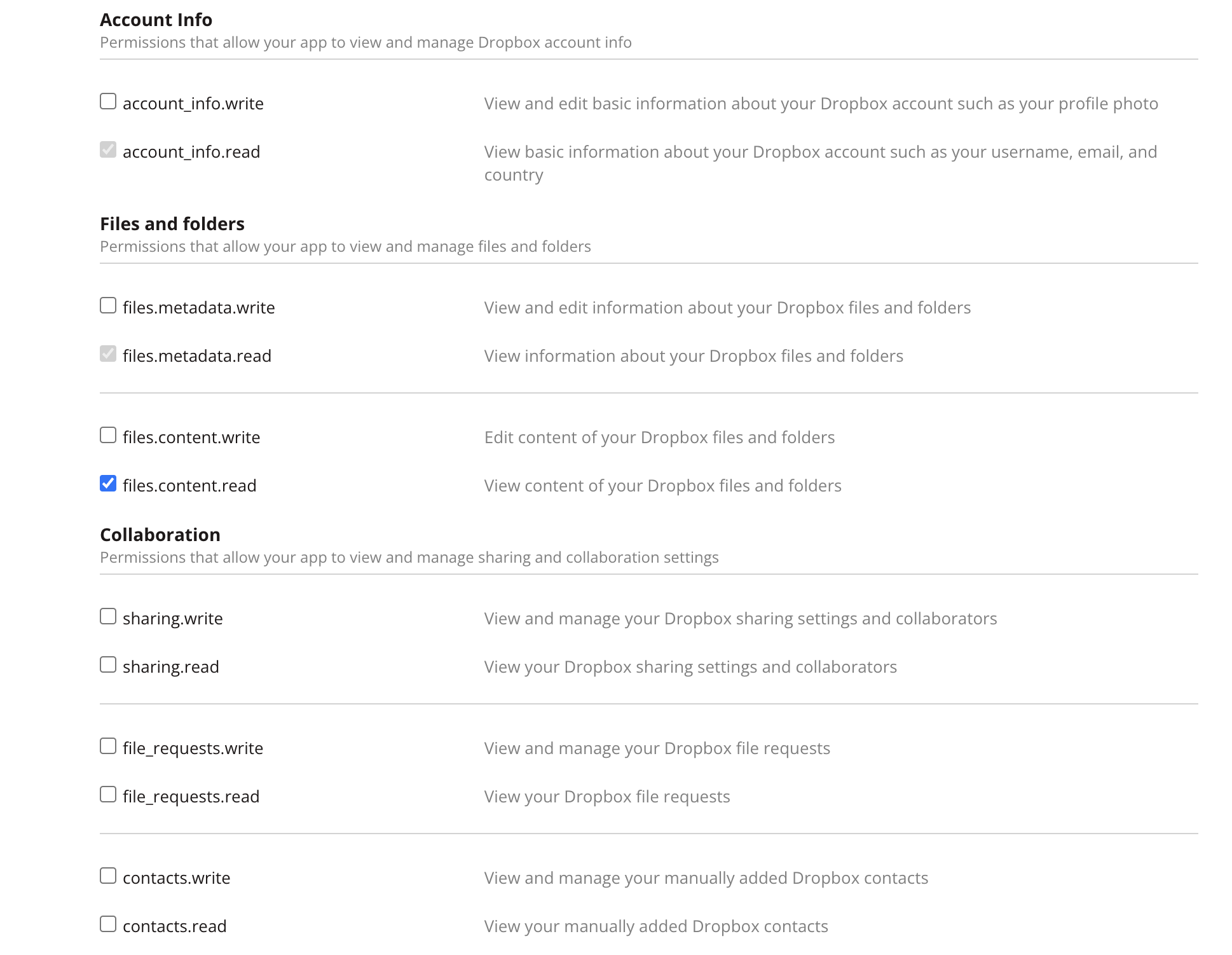1232x955 pixels.
Task: Check the contacts.read box
Action: [x=108, y=924]
